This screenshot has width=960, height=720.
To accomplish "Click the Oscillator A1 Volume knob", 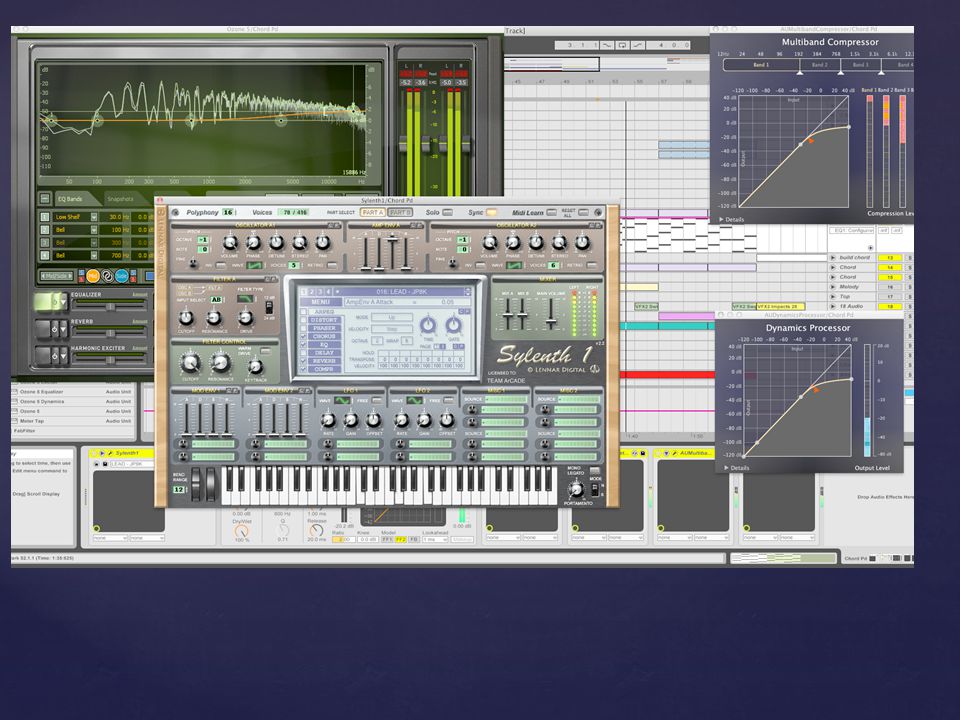I will coord(230,243).
